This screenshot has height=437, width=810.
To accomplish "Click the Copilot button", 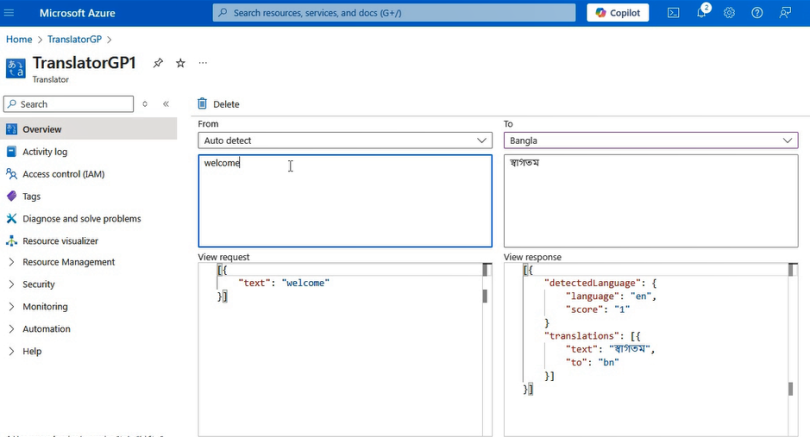I will coord(618,13).
